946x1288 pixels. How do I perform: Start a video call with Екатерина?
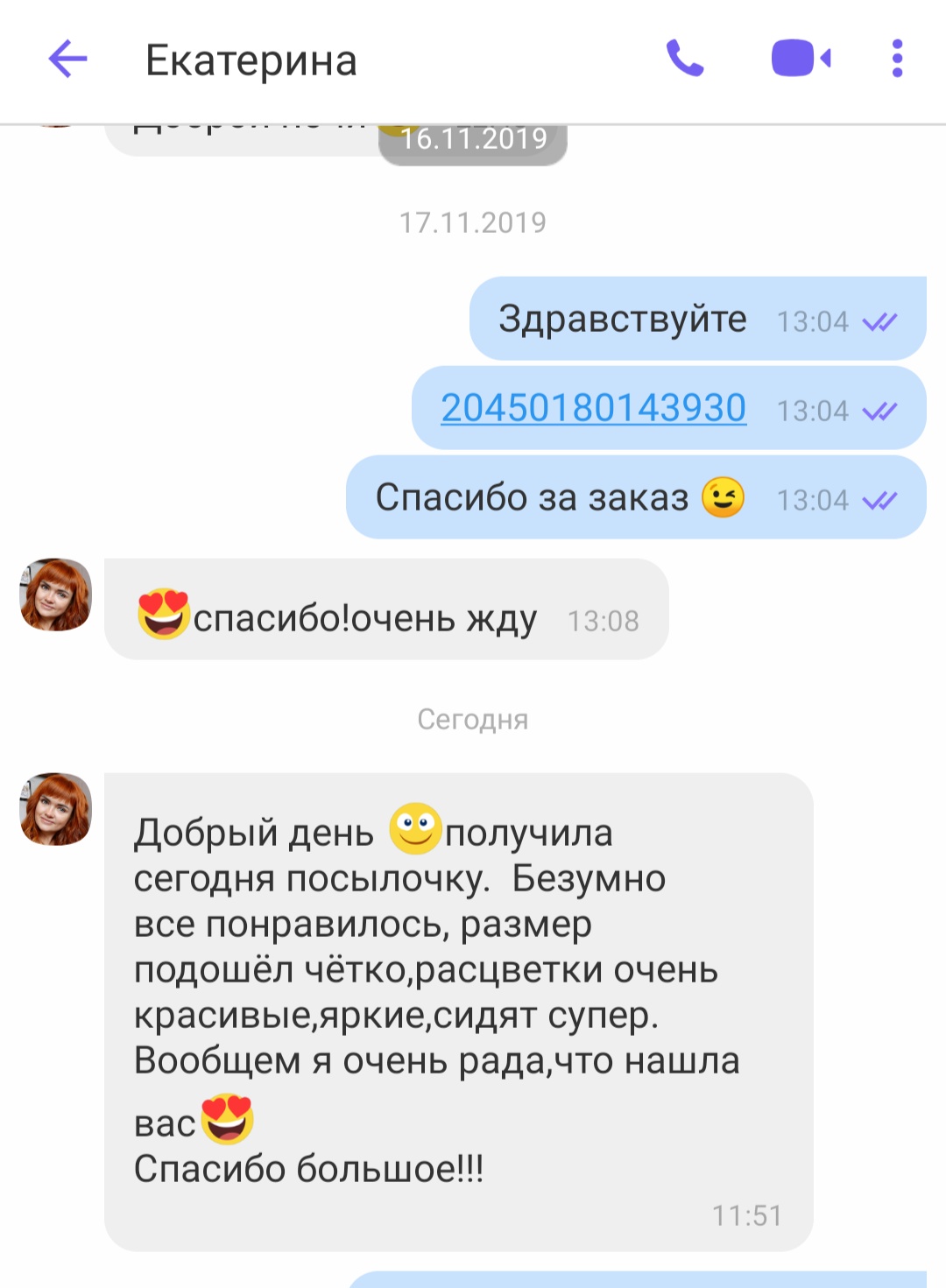pyautogui.click(x=801, y=59)
